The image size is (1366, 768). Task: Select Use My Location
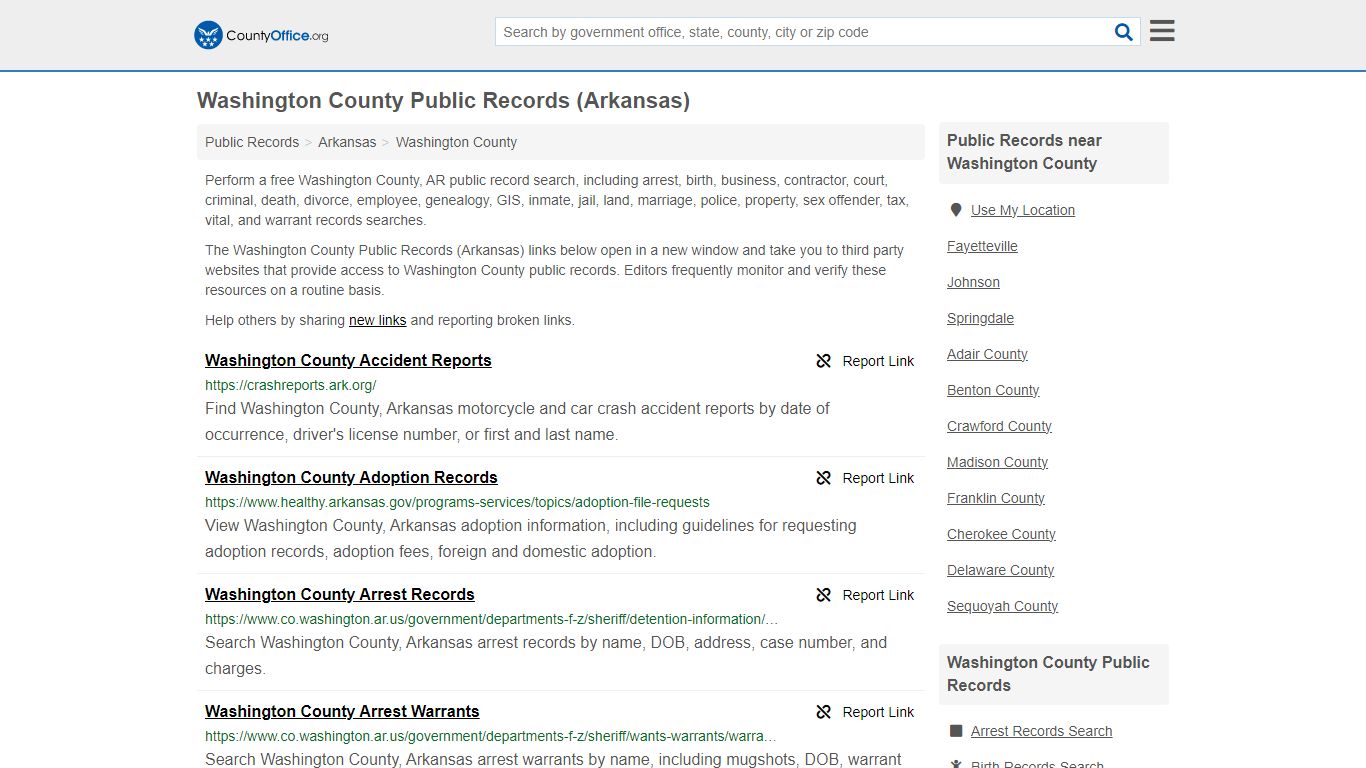click(x=1023, y=210)
